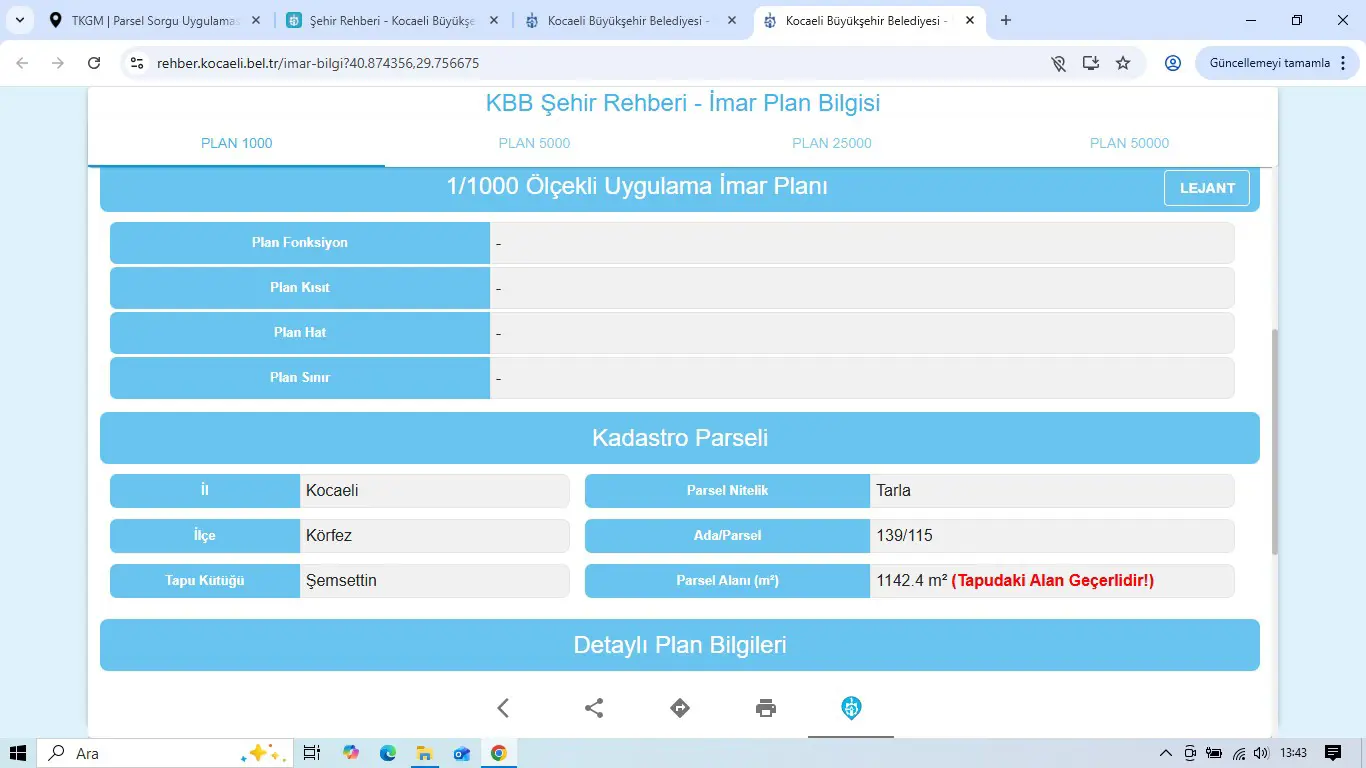Screen dimensions: 1366x768
Task: Click the Kocaeli municipality logo icon at bottom
Action: pos(851,708)
